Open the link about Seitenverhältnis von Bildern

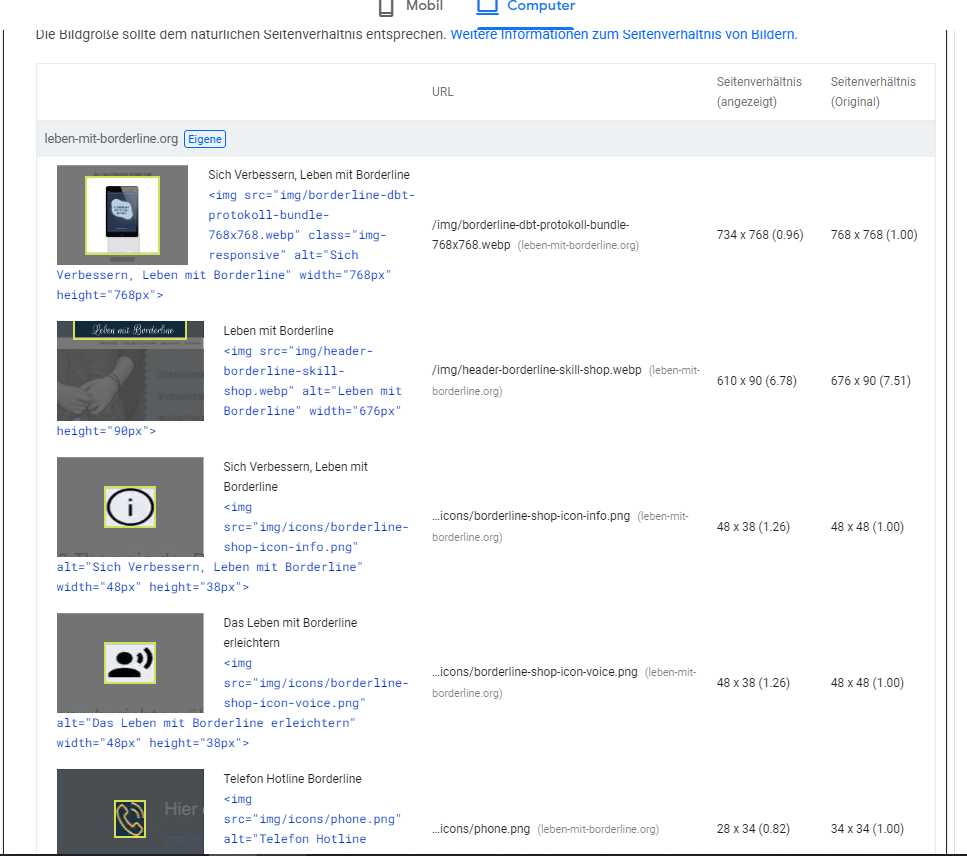pyautogui.click(x=624, y=34)
